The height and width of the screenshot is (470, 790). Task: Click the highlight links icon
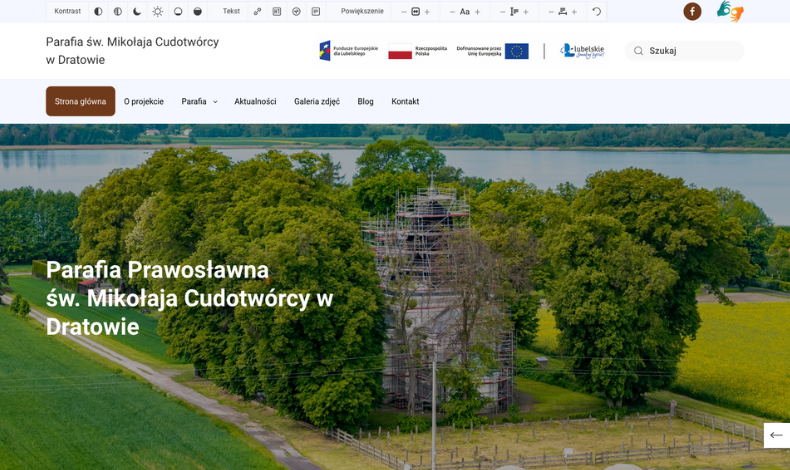257,12
